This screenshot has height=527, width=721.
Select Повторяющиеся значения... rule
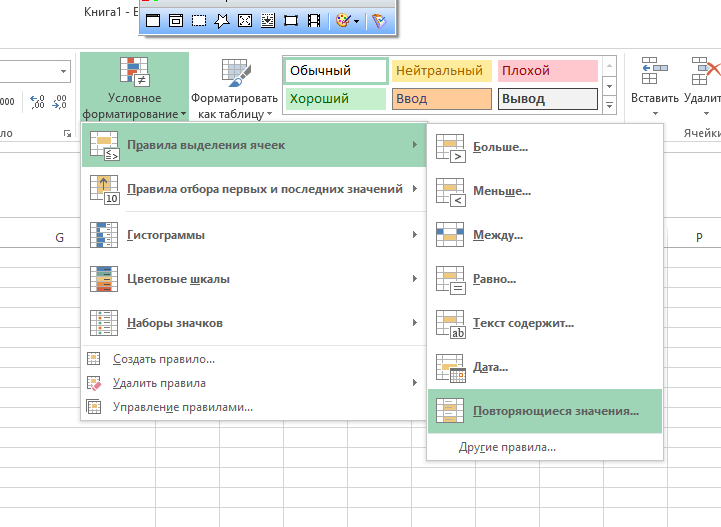[x=545, y=411]
